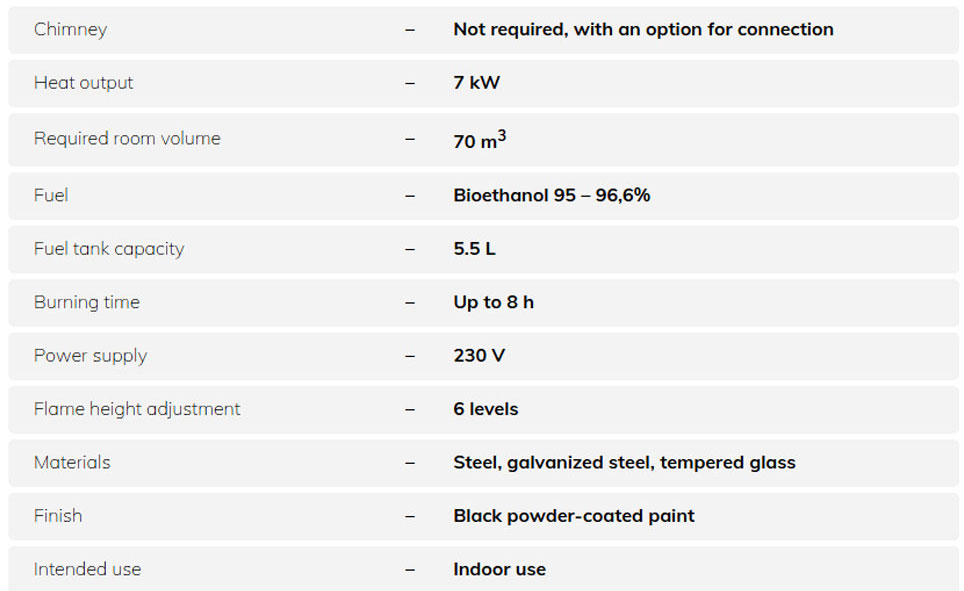The height and width of the screenshot is (591, 964).
Task: Click the Burning time label
Action: (87, 302)
